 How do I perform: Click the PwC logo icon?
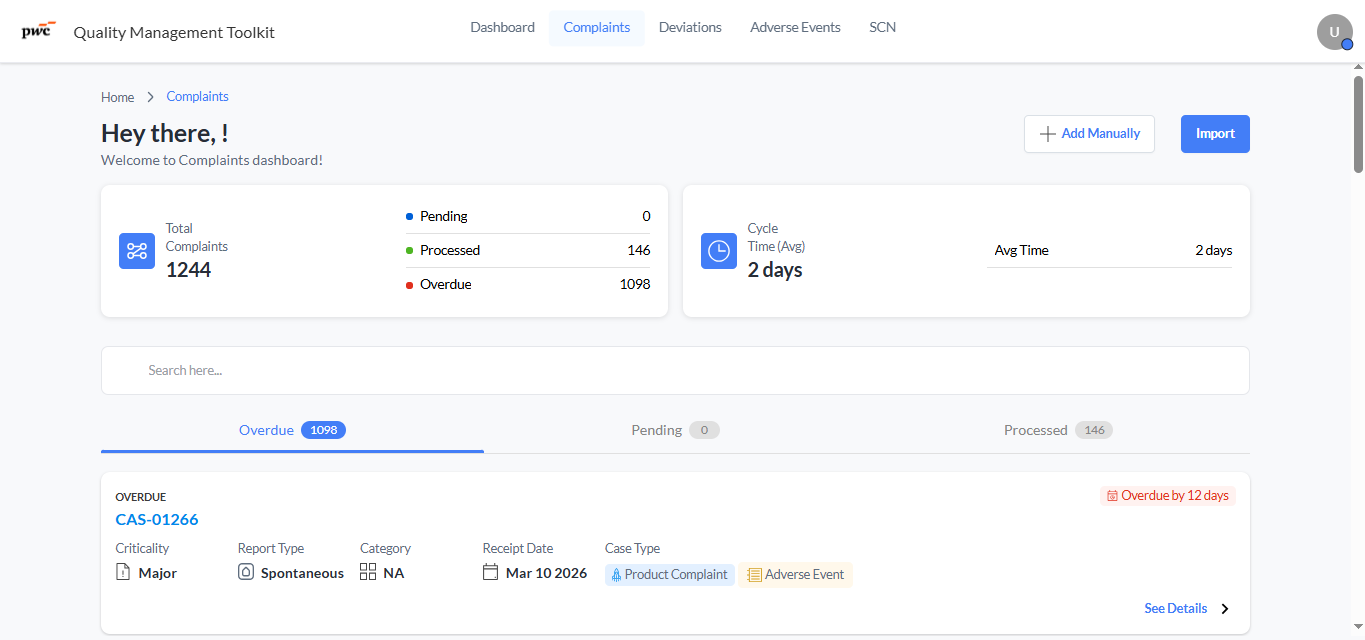[38, 29]
